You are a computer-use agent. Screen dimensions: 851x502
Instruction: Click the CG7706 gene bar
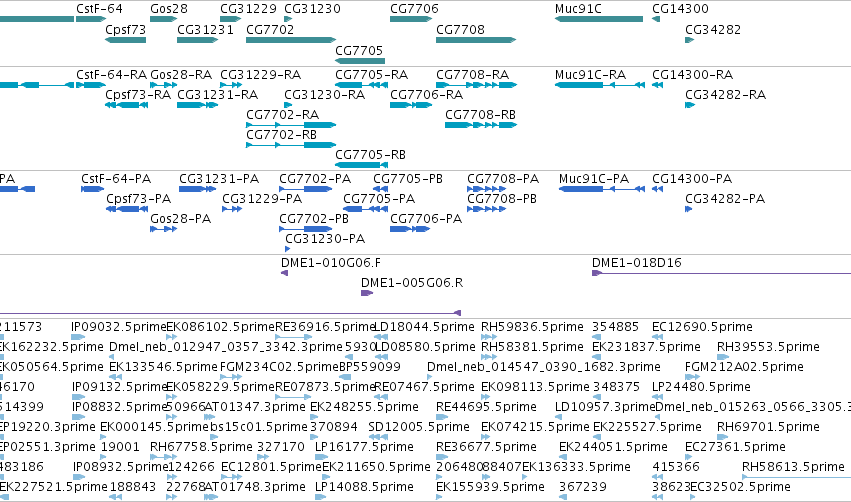click(411, 19)
